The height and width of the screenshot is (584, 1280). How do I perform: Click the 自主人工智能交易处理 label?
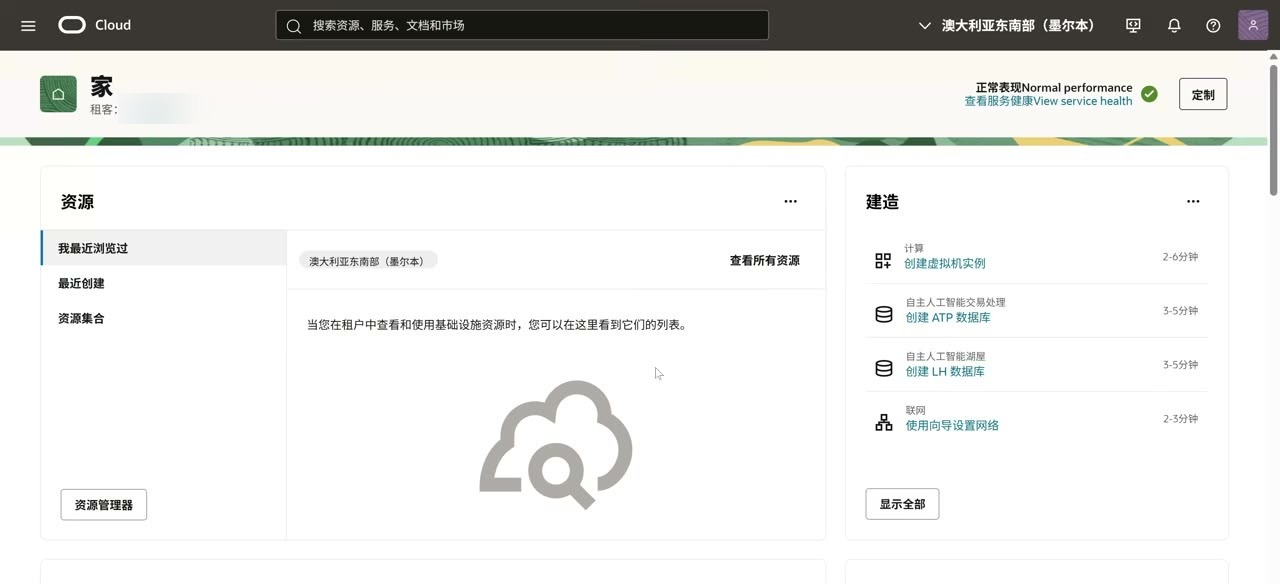(x=955, y=302)
